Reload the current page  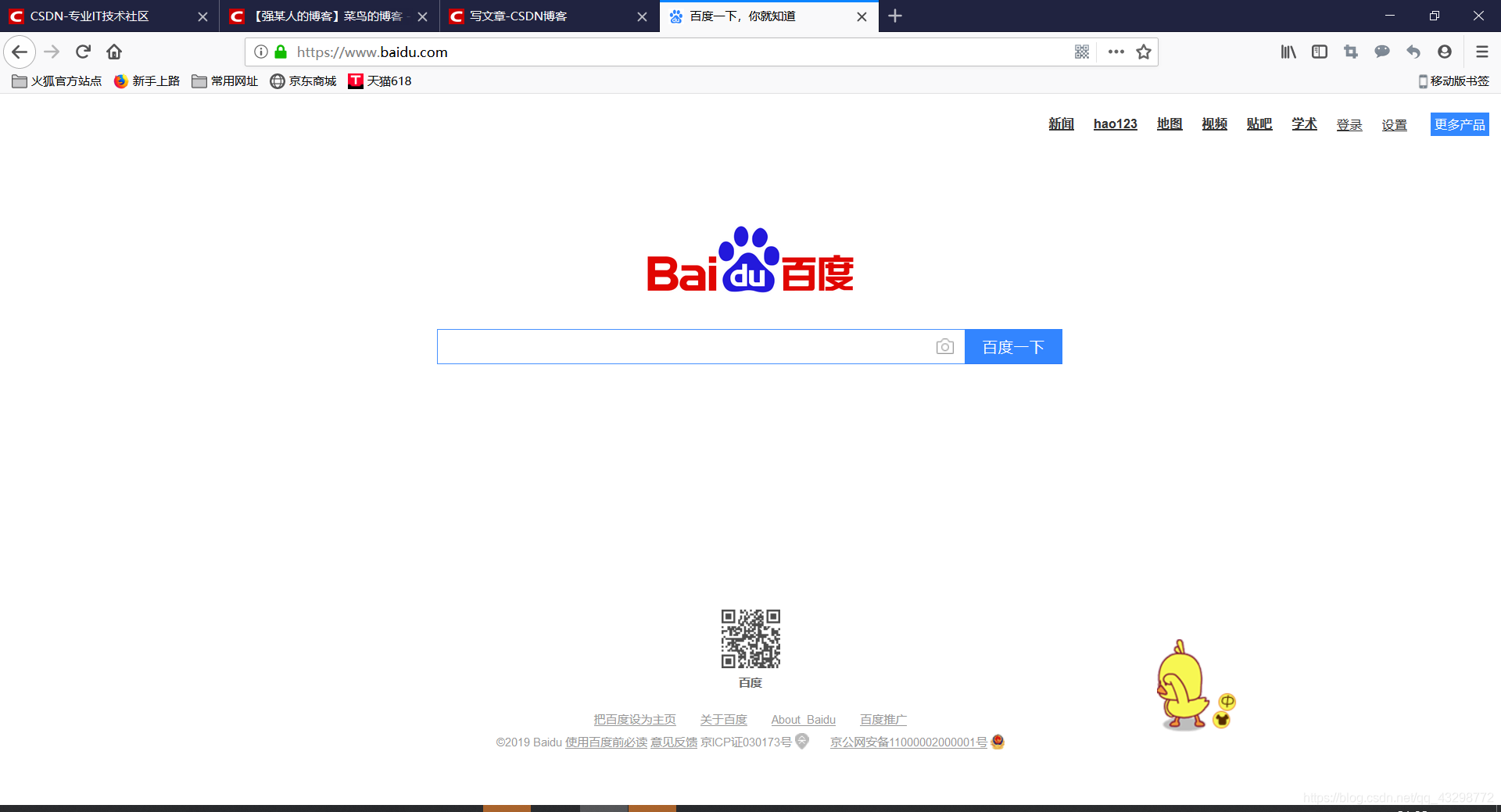[x=83, y=52]
